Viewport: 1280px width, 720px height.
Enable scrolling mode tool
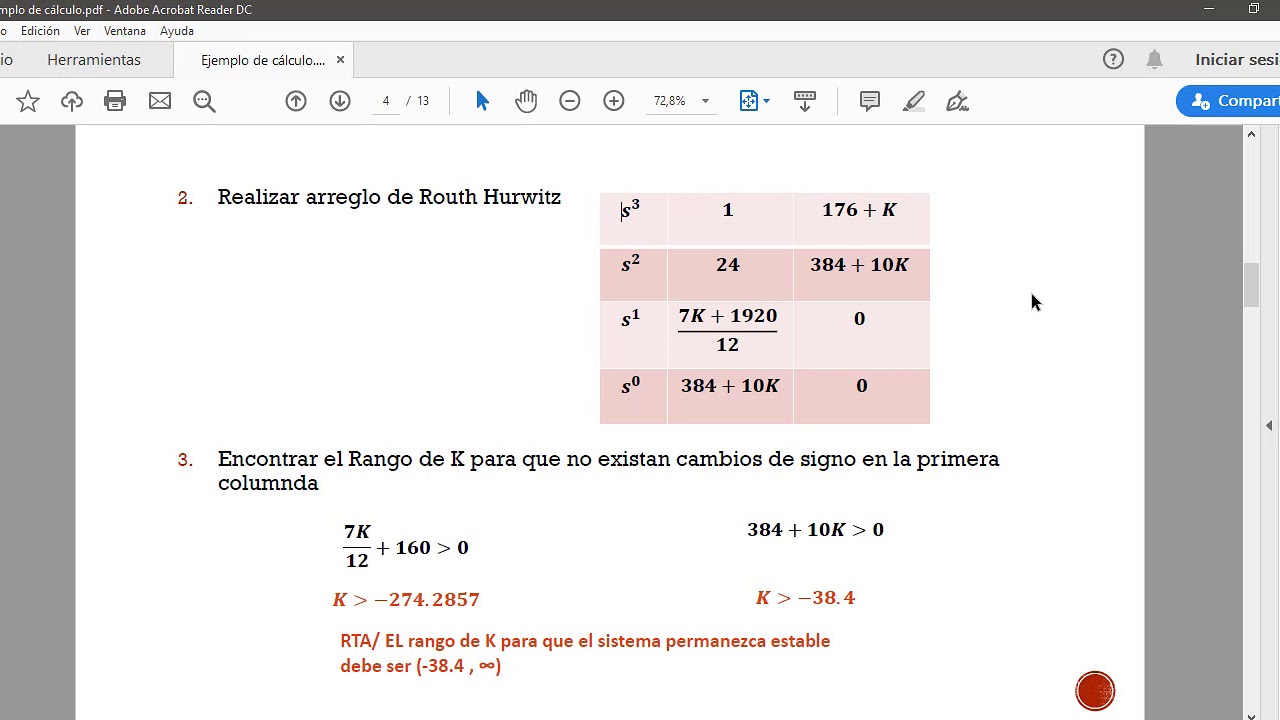click(x=805, y=101)
